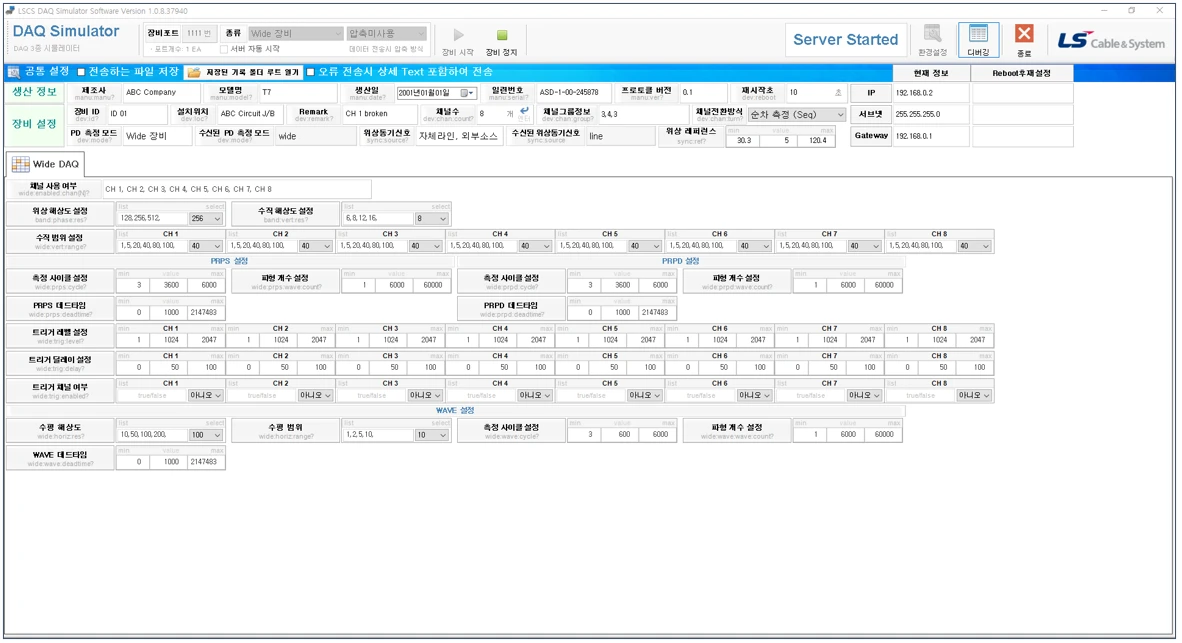
Task: Stop the device with 장비 정지
Action: click(x=501, y=41)
